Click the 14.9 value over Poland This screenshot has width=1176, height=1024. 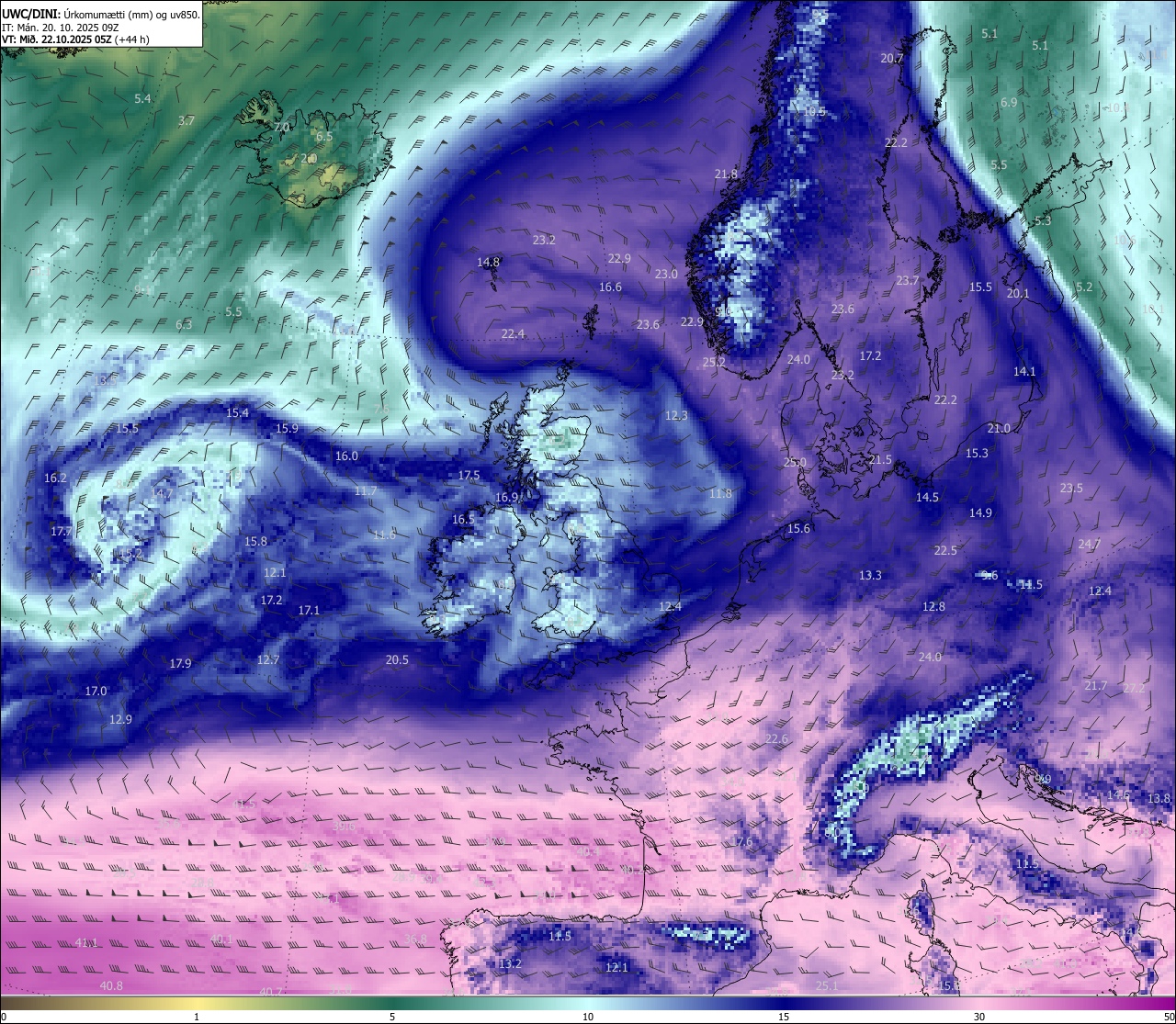tap(980, 512)
